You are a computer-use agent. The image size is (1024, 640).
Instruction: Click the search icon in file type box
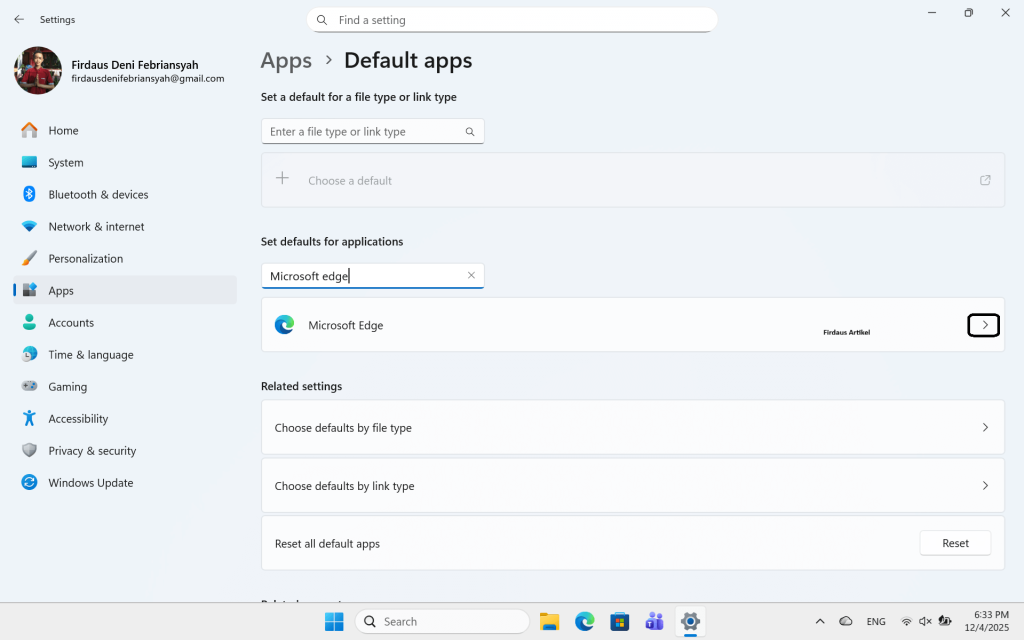pyautogui.click(x=470, y=131)
